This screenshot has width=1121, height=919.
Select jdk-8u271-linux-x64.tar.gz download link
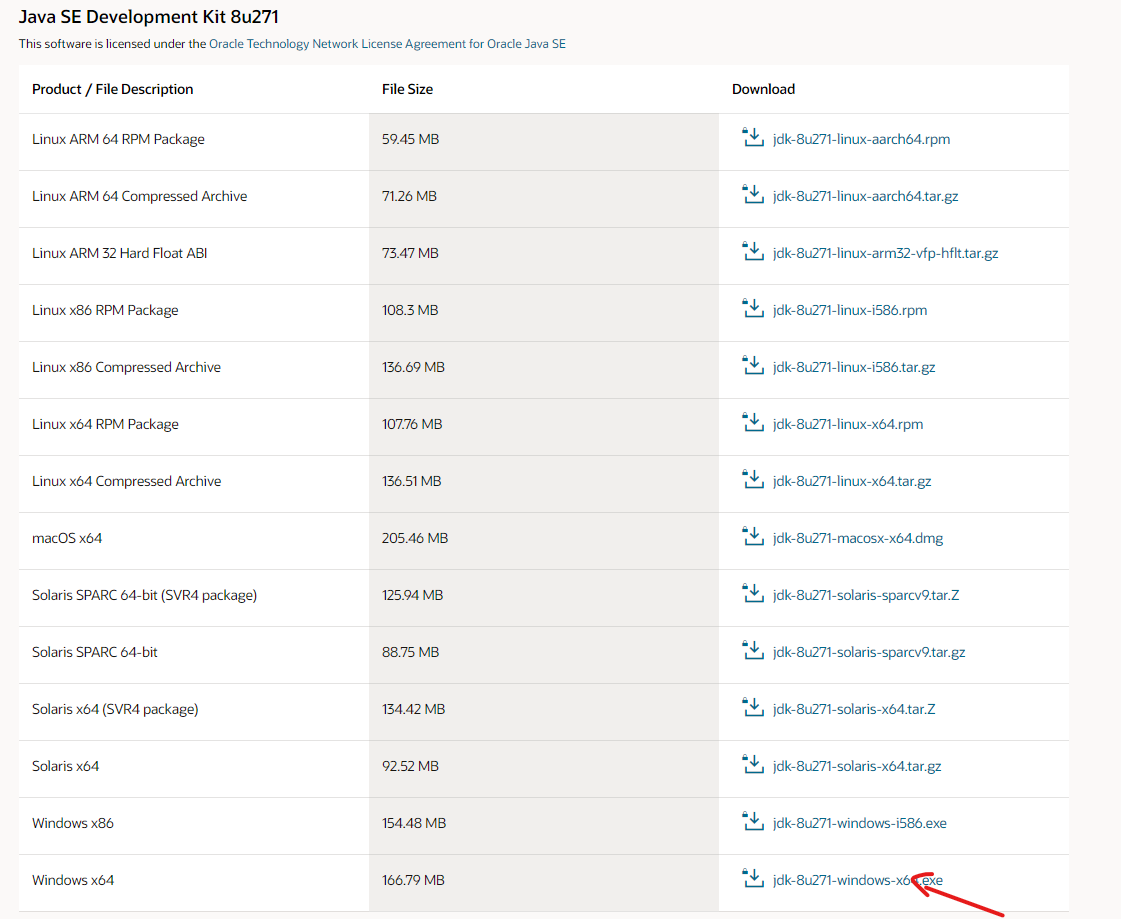click(851, 481)
